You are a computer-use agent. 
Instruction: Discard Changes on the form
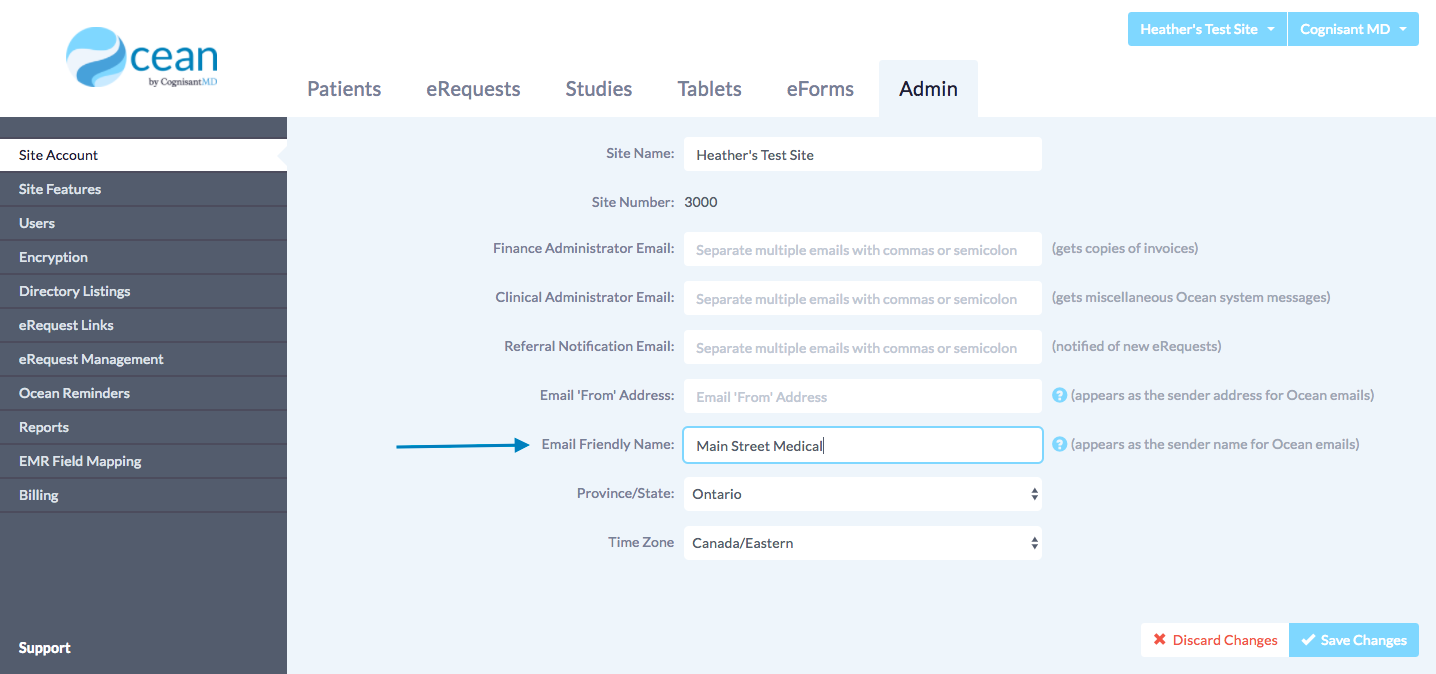pyautogui.click(x=1215, y=640)
